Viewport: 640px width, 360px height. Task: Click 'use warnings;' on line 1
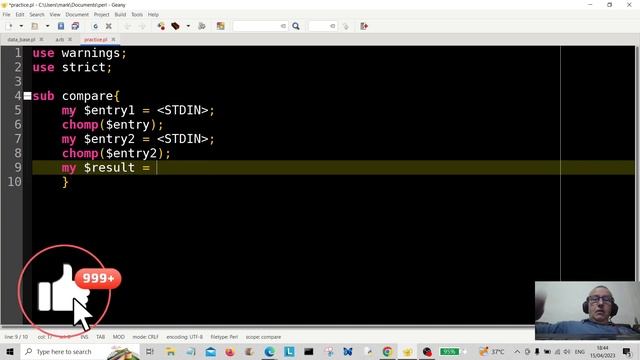click(80, 53)
